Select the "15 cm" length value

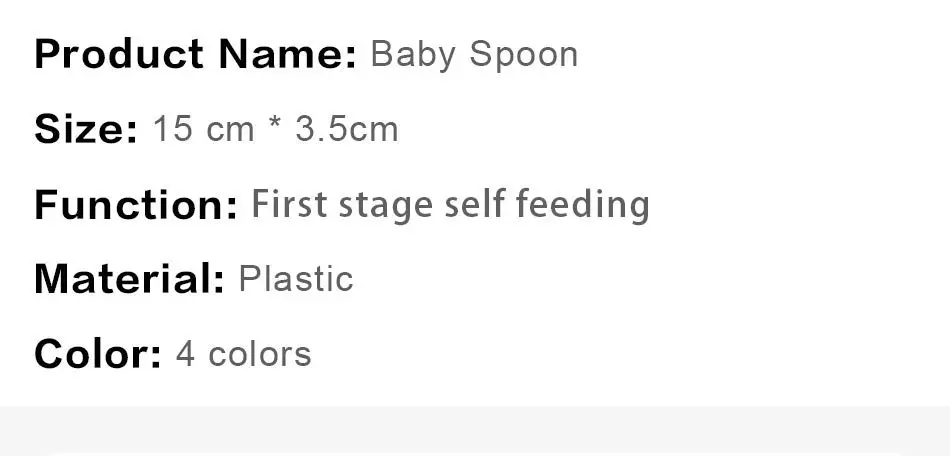point(203,129)
